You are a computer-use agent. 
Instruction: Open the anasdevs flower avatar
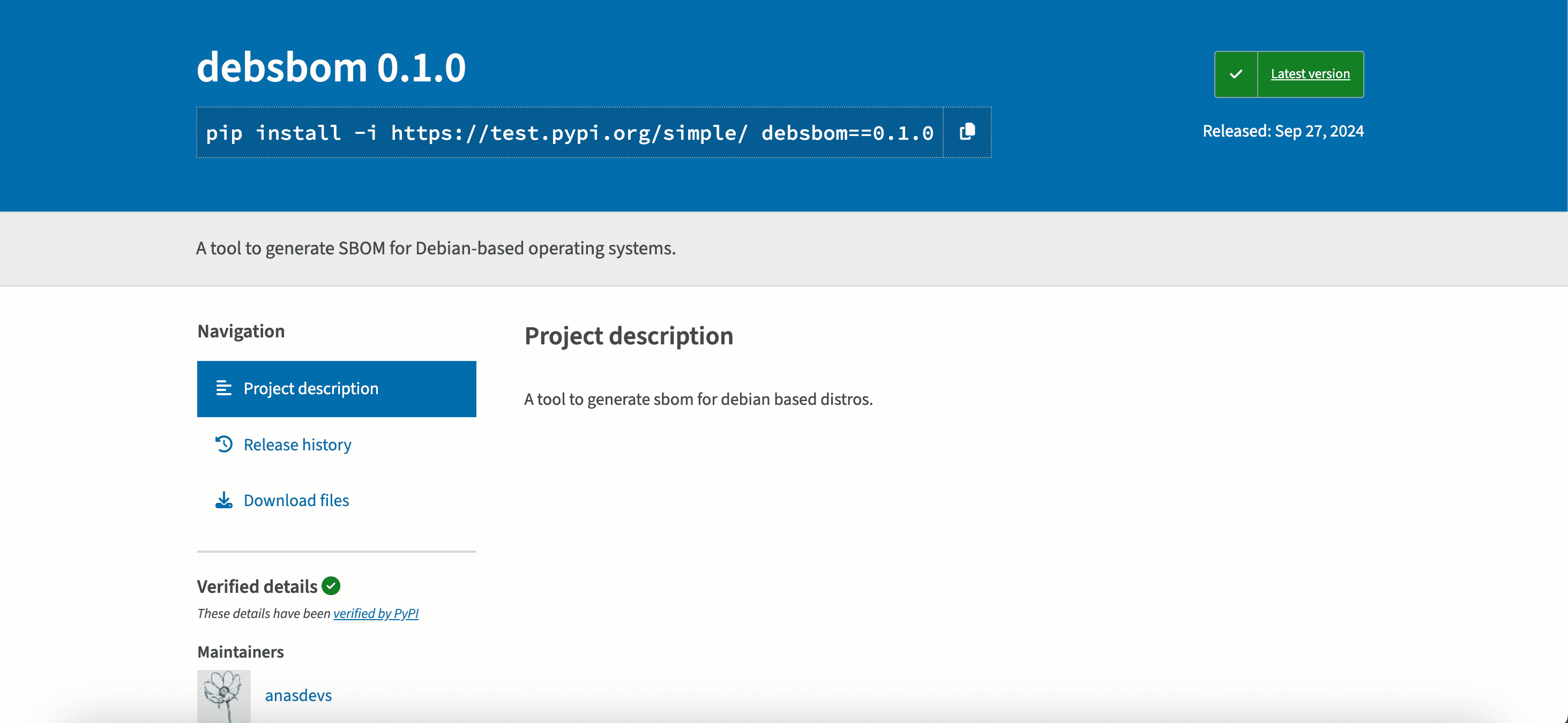pyautogui.click(x=223, y=696)
